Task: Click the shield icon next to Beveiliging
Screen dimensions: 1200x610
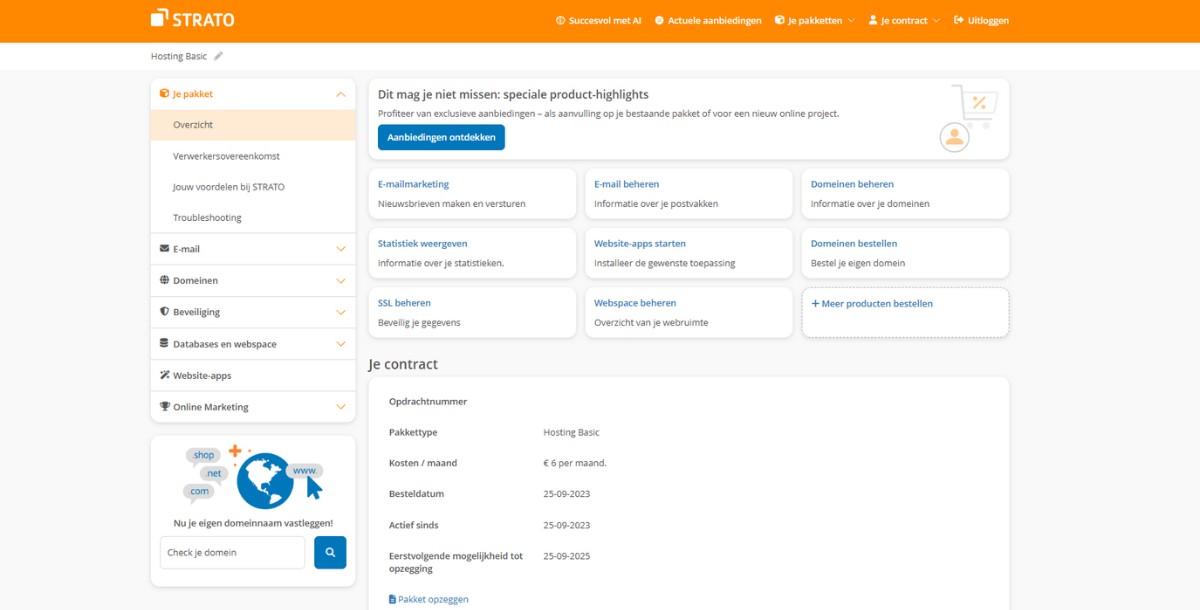Action: 164,312
